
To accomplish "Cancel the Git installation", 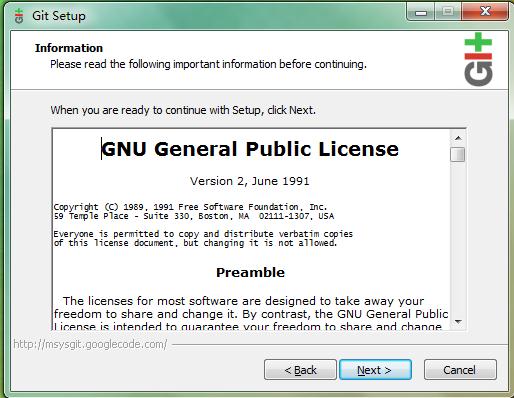I will [460, 370].
